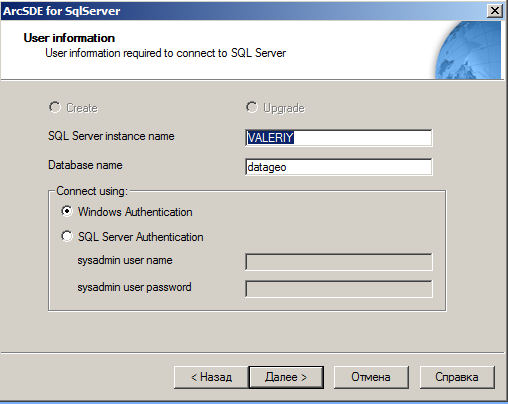Click the 'User information' bold heading
The image size is (508, 404).
(69, 38)
